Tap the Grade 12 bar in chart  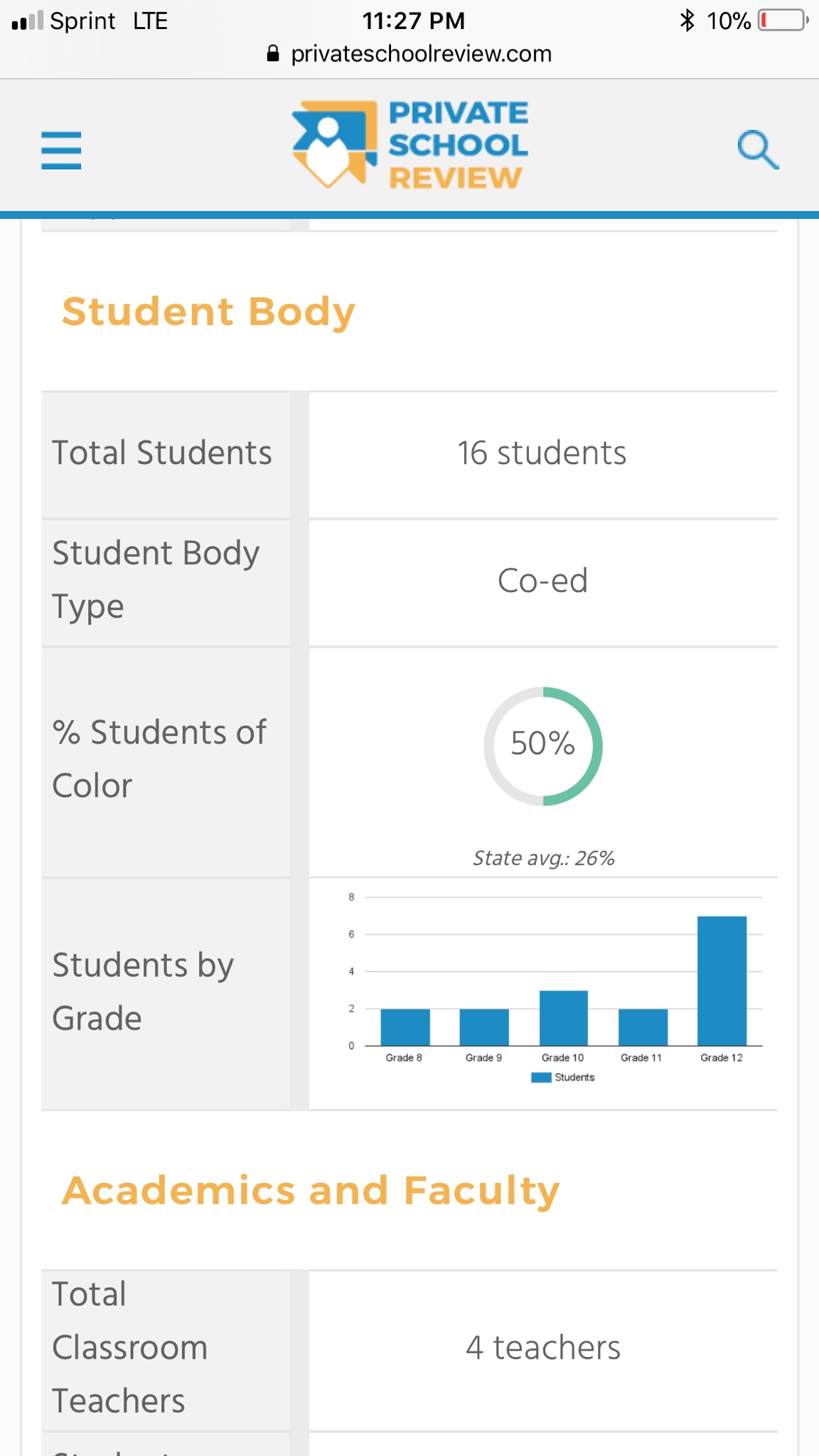pyautogui.click(x=722, y=981)
